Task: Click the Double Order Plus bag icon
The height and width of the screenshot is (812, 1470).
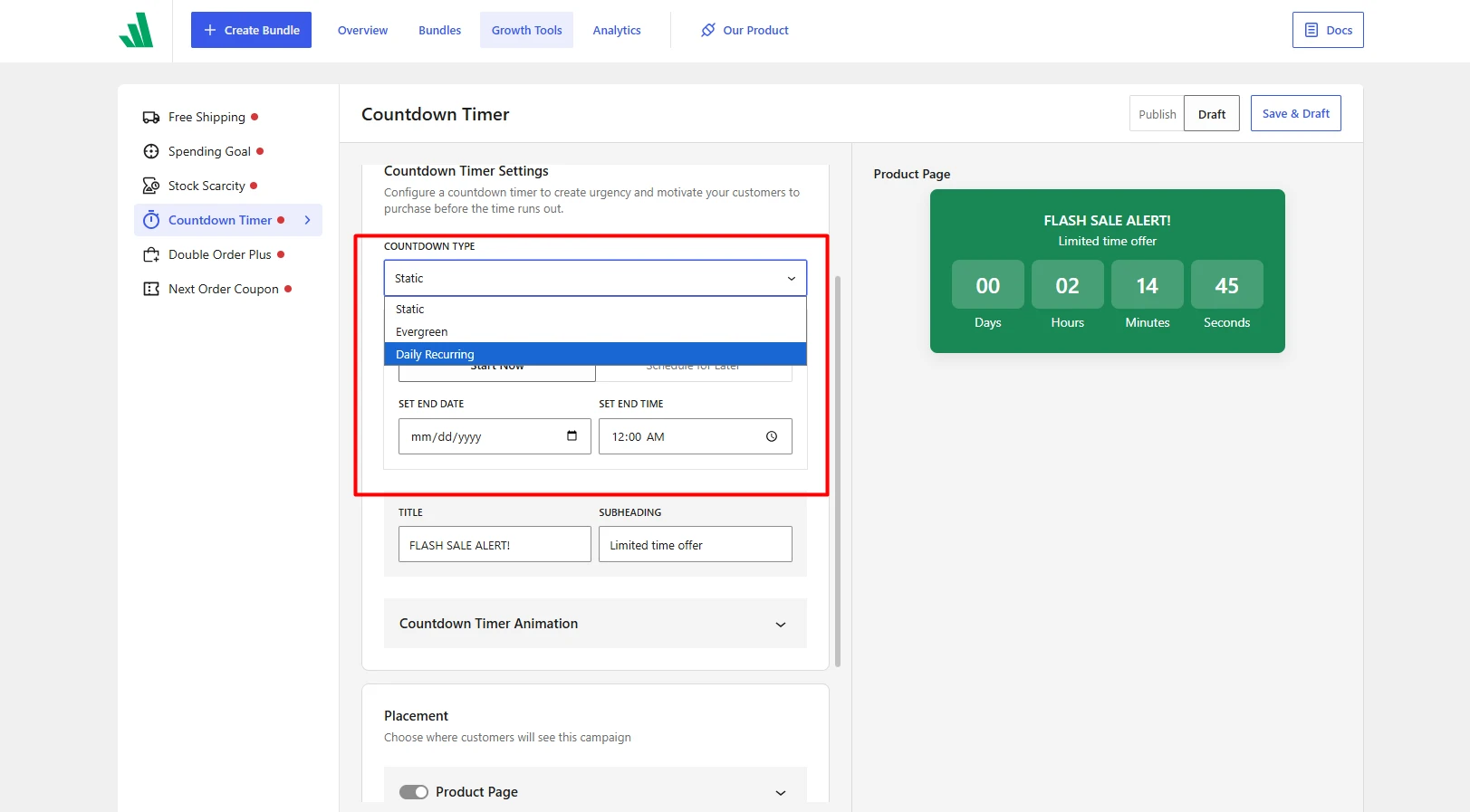Action: coord(151,254)
